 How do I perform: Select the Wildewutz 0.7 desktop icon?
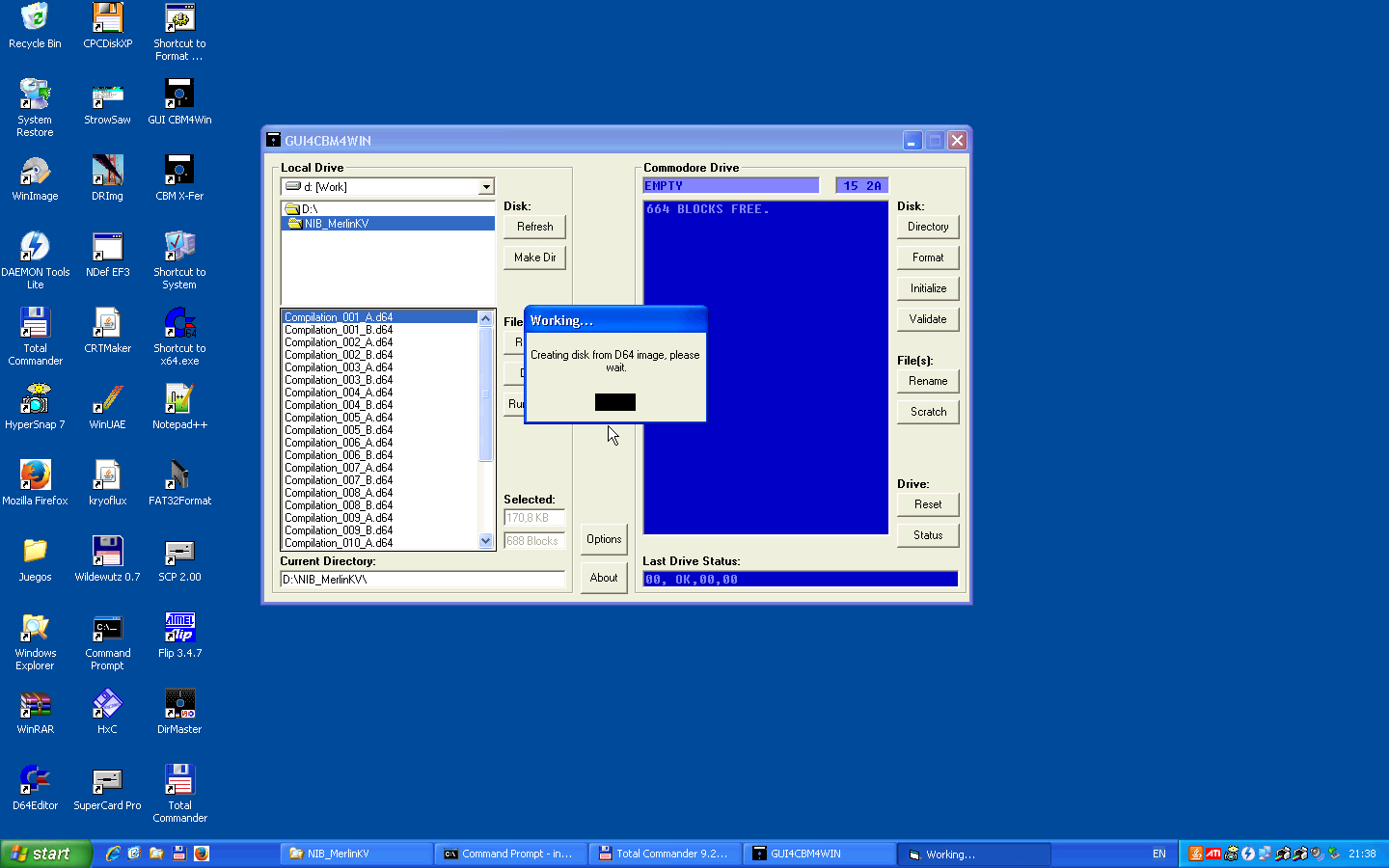click(x=107, y=559)
